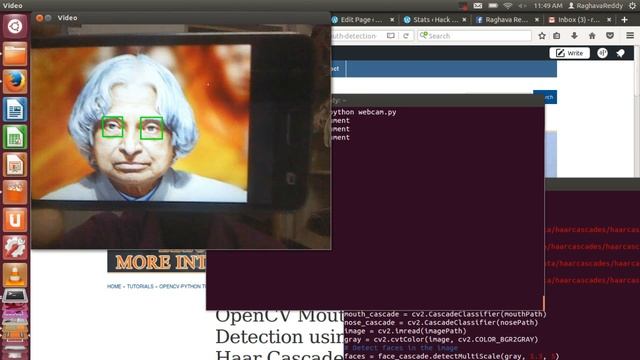The image size is (640, 360).
Task: Open a new Firefox tab with plus
Action: (x=624, y=20)
